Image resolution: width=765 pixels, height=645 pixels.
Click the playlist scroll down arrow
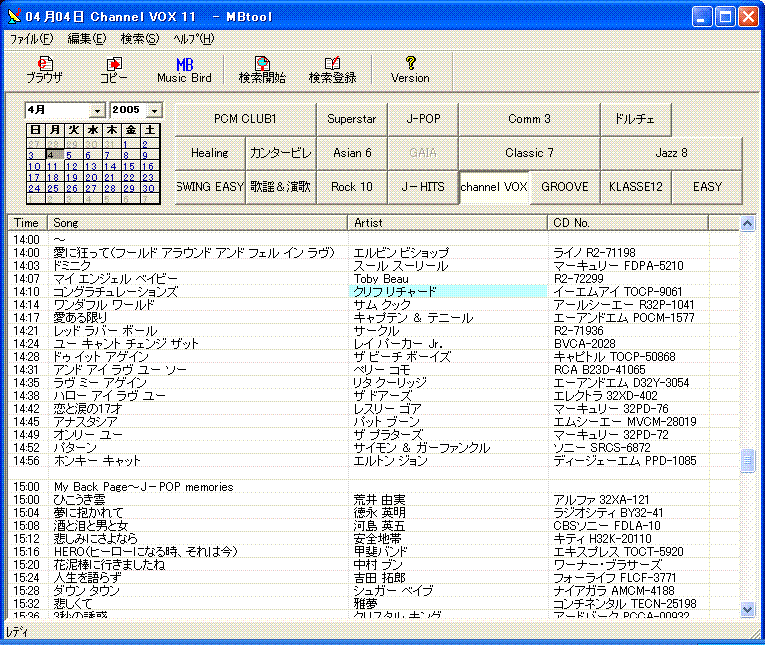click(x=747, y=609)
